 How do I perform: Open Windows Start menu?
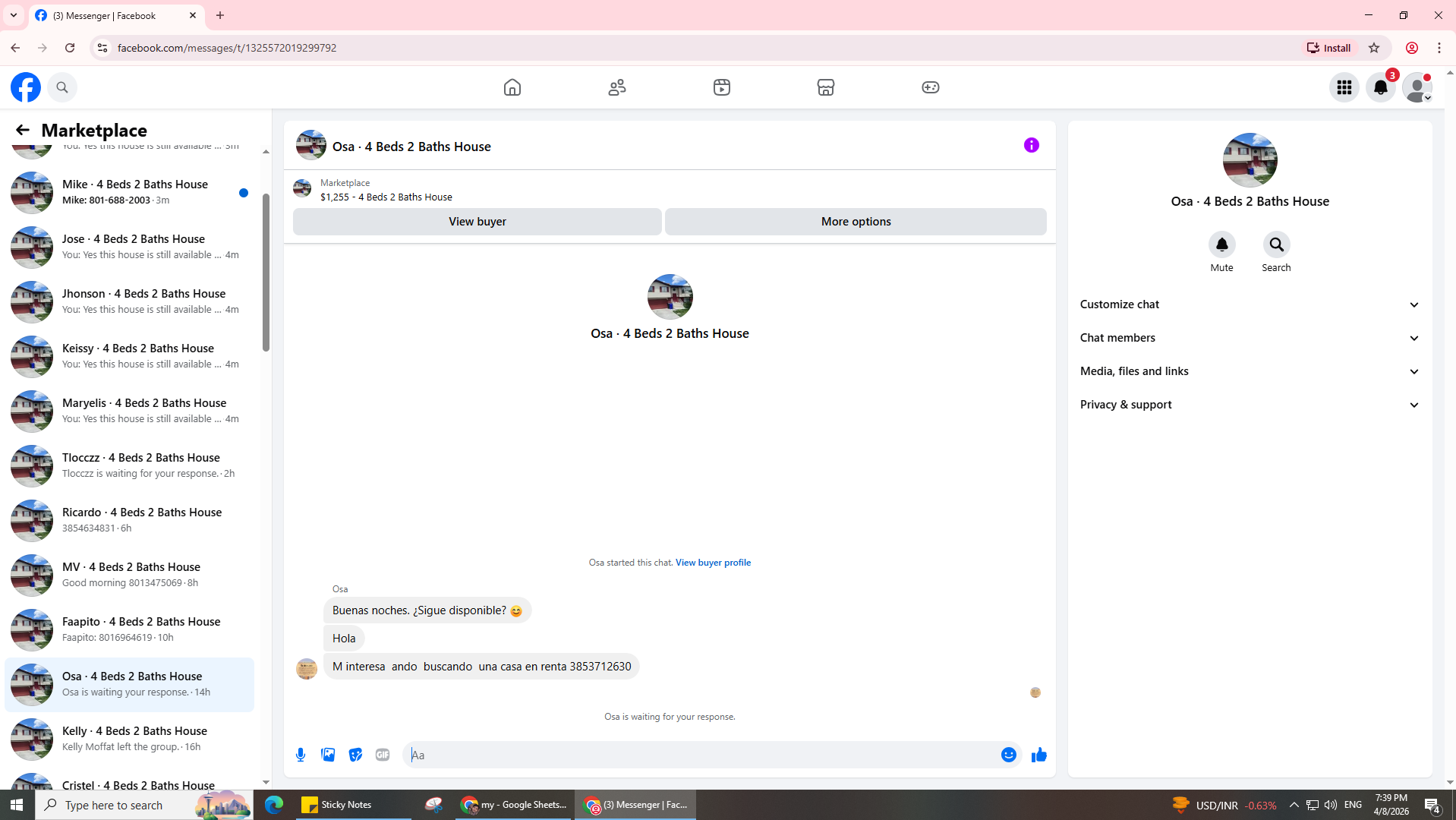17,805
